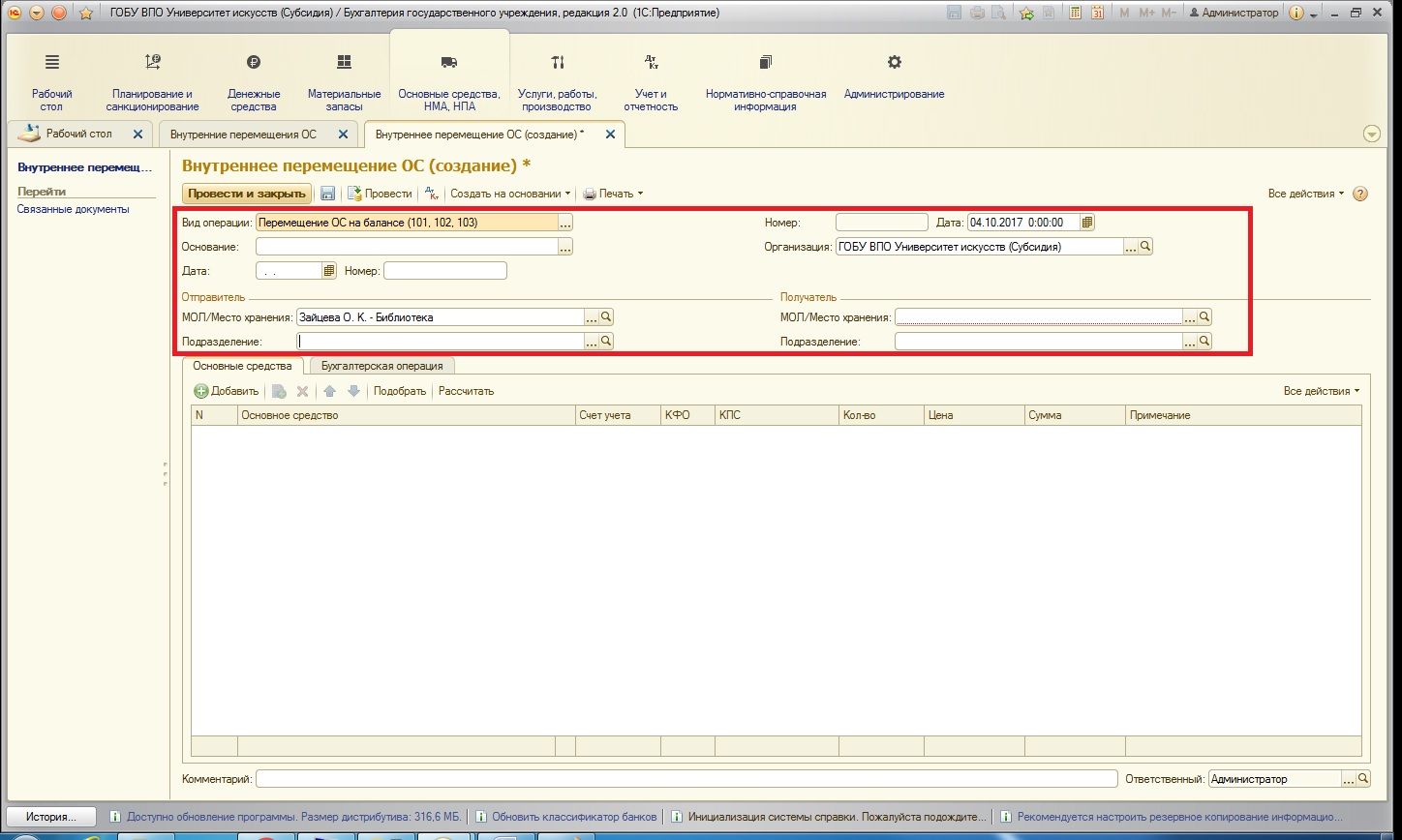Open Связанные документы link in sidebar
Screen dimensions: 1402x840
(x=73, y=209)
